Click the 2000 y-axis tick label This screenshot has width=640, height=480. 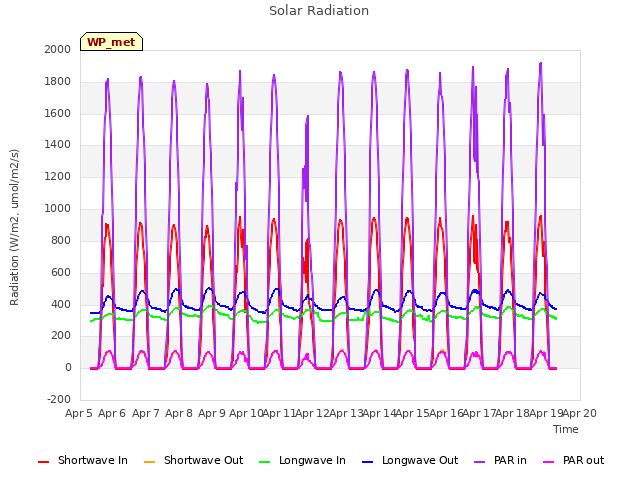[x=58, y=49]
